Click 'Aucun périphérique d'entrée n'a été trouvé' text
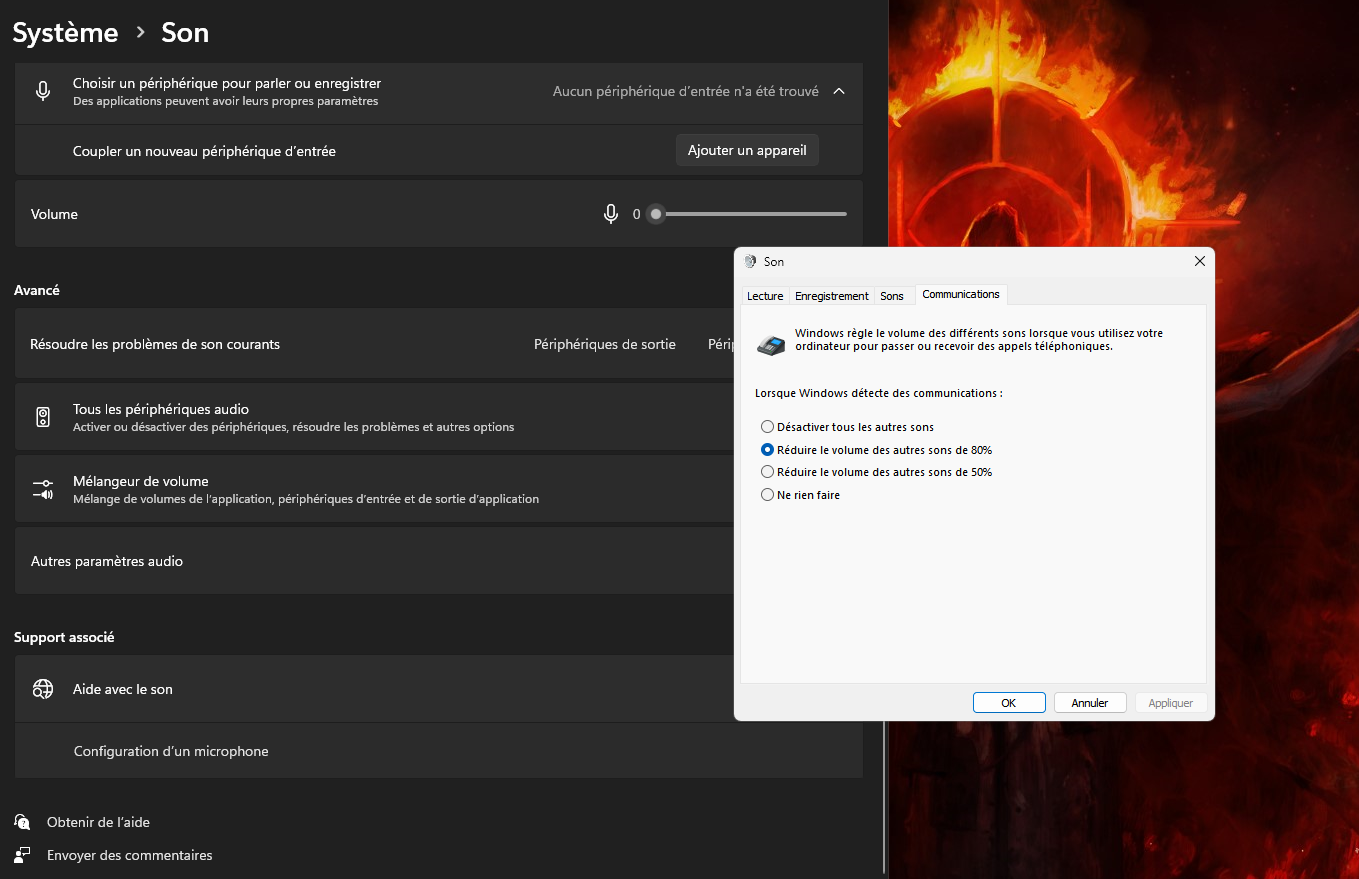 (x=686, y=91)
